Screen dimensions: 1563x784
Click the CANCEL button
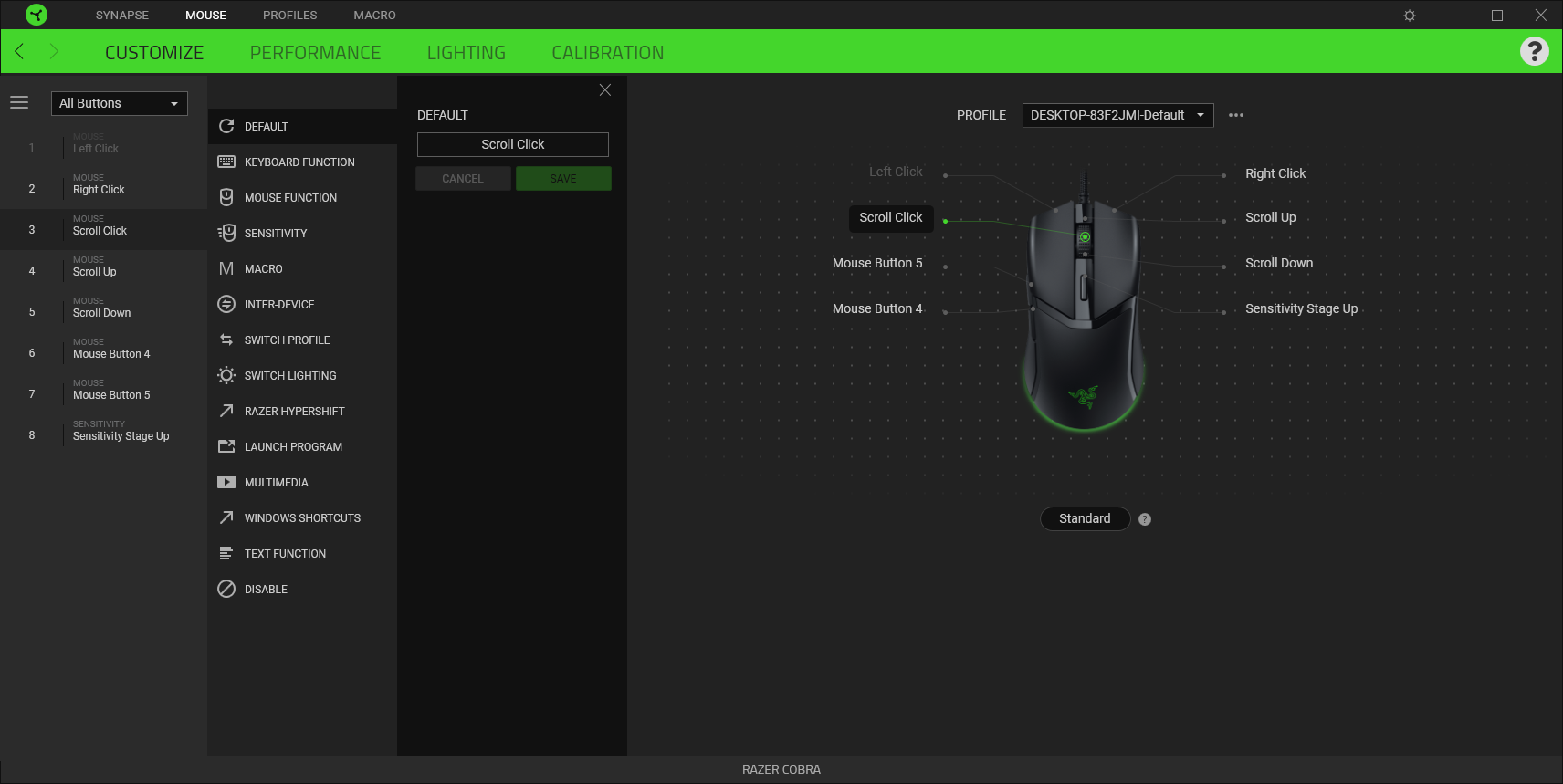pos(463,179)
